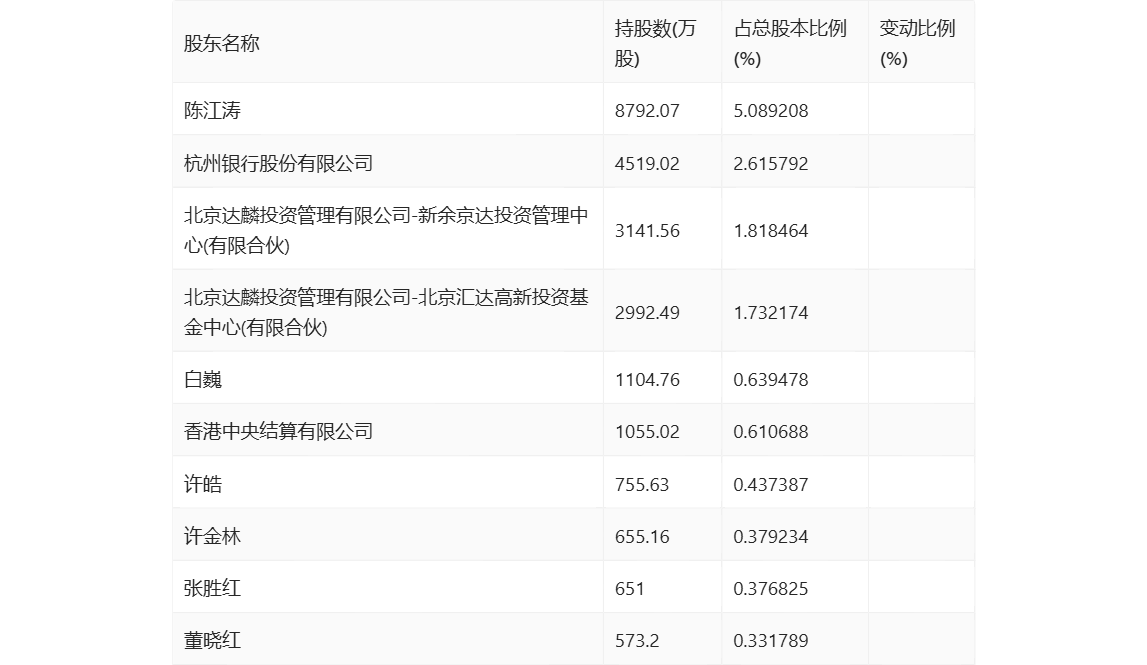
Task: Select shareholder name 许皓
Action: (203, 484)
